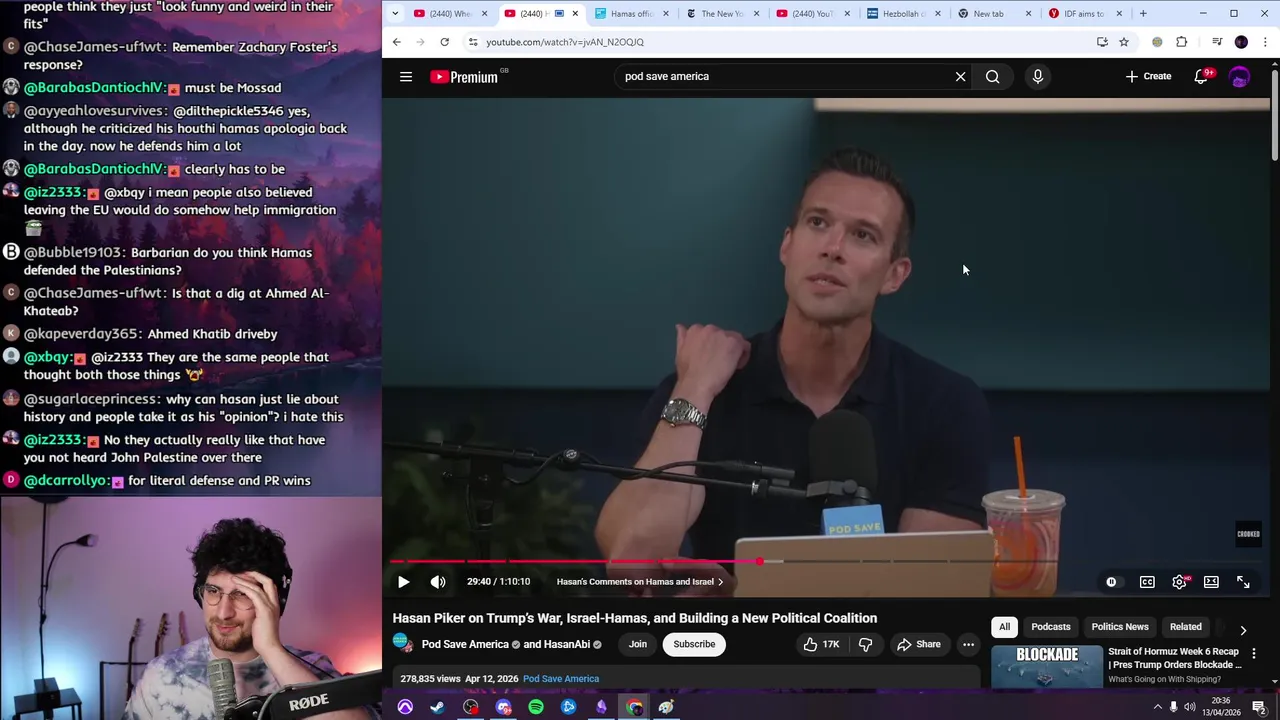This screenshot has height=720, width=1280.
Task: Switch to theater mode
Action: pos(1211,582)
